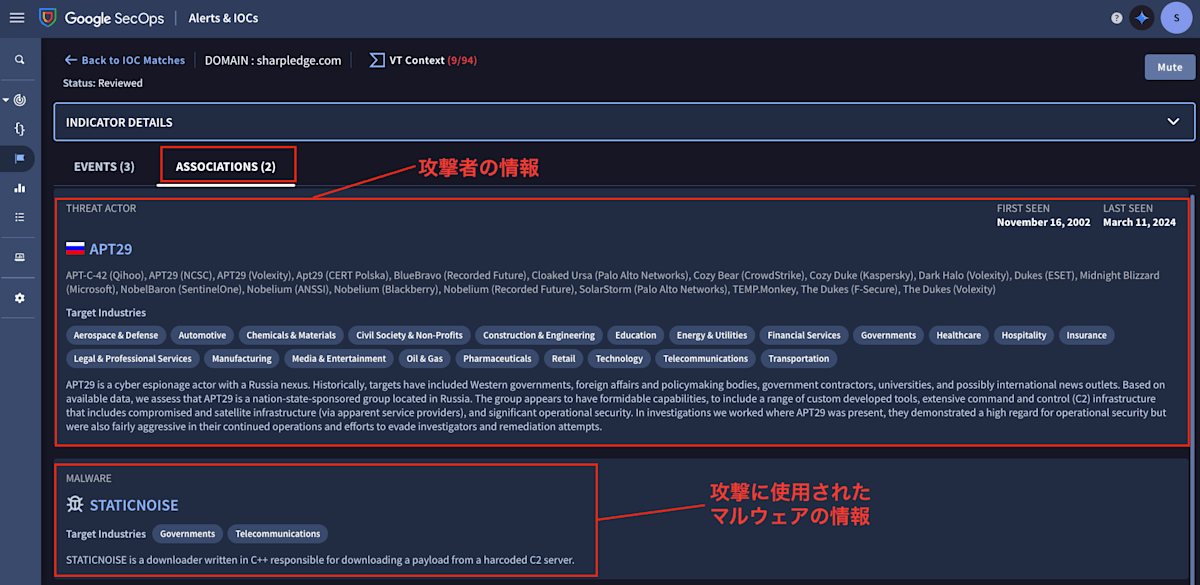Open the bar chart dashboards icon
Image resolution: width=1200 pixels, height=585 pixels.
[x=19, y=188]
